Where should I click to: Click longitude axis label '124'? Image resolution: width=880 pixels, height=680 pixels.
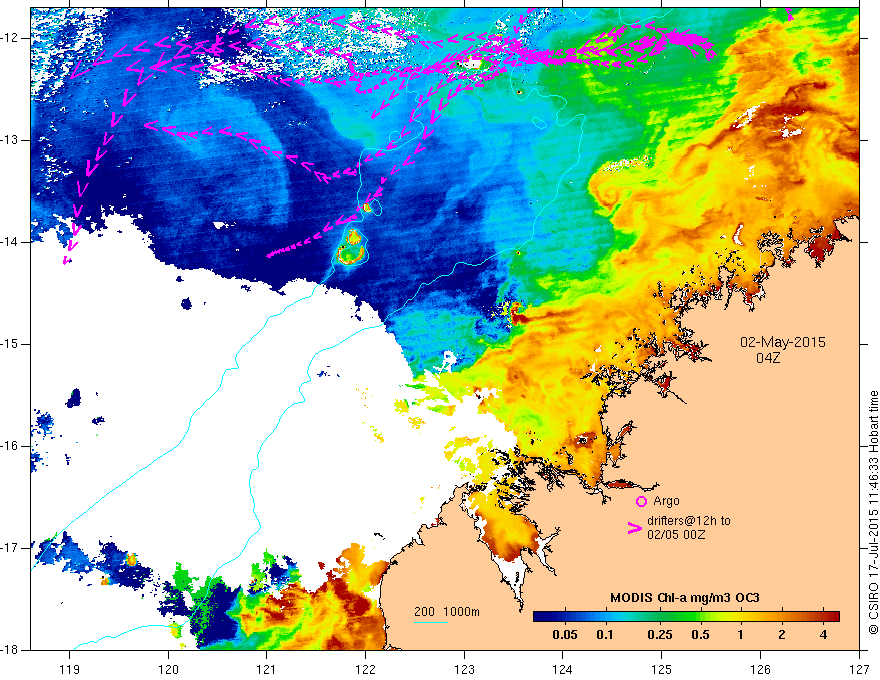coord(563,669)
